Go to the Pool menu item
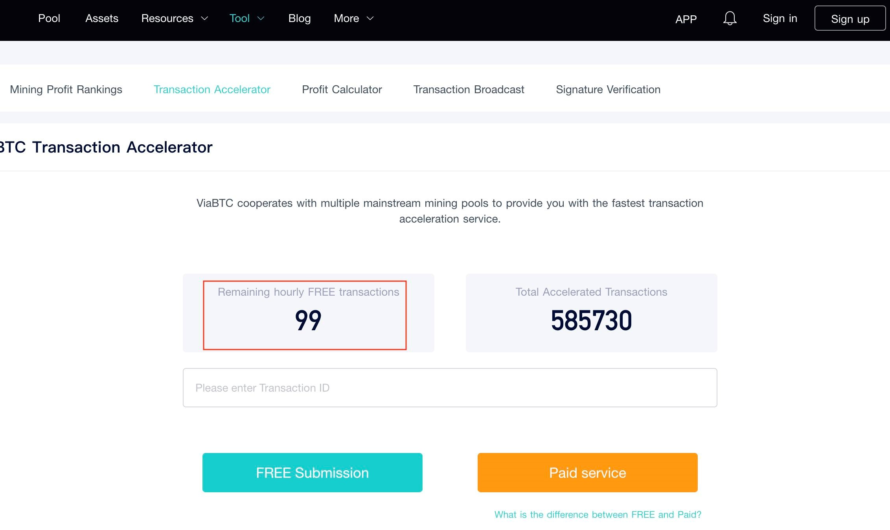 49,19
